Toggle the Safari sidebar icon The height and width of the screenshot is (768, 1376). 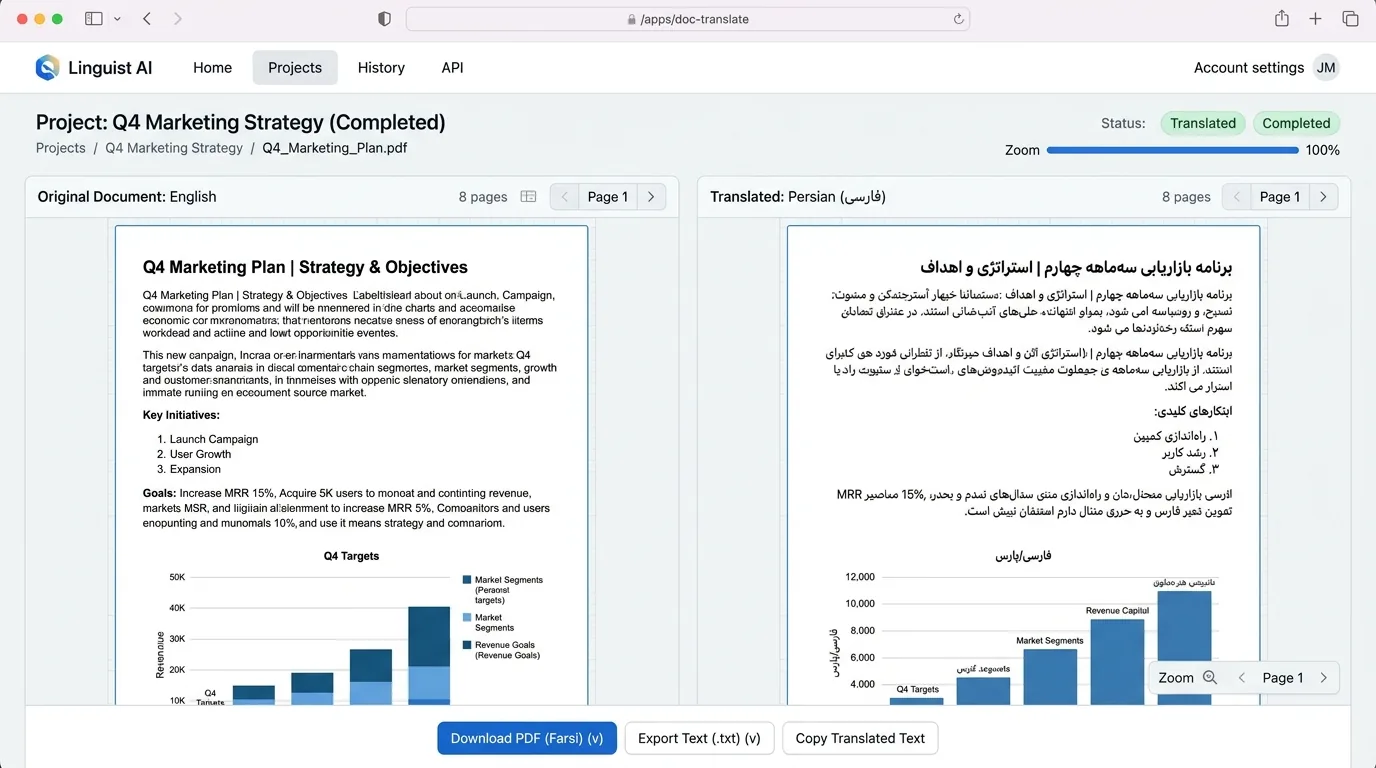[94, 19]
